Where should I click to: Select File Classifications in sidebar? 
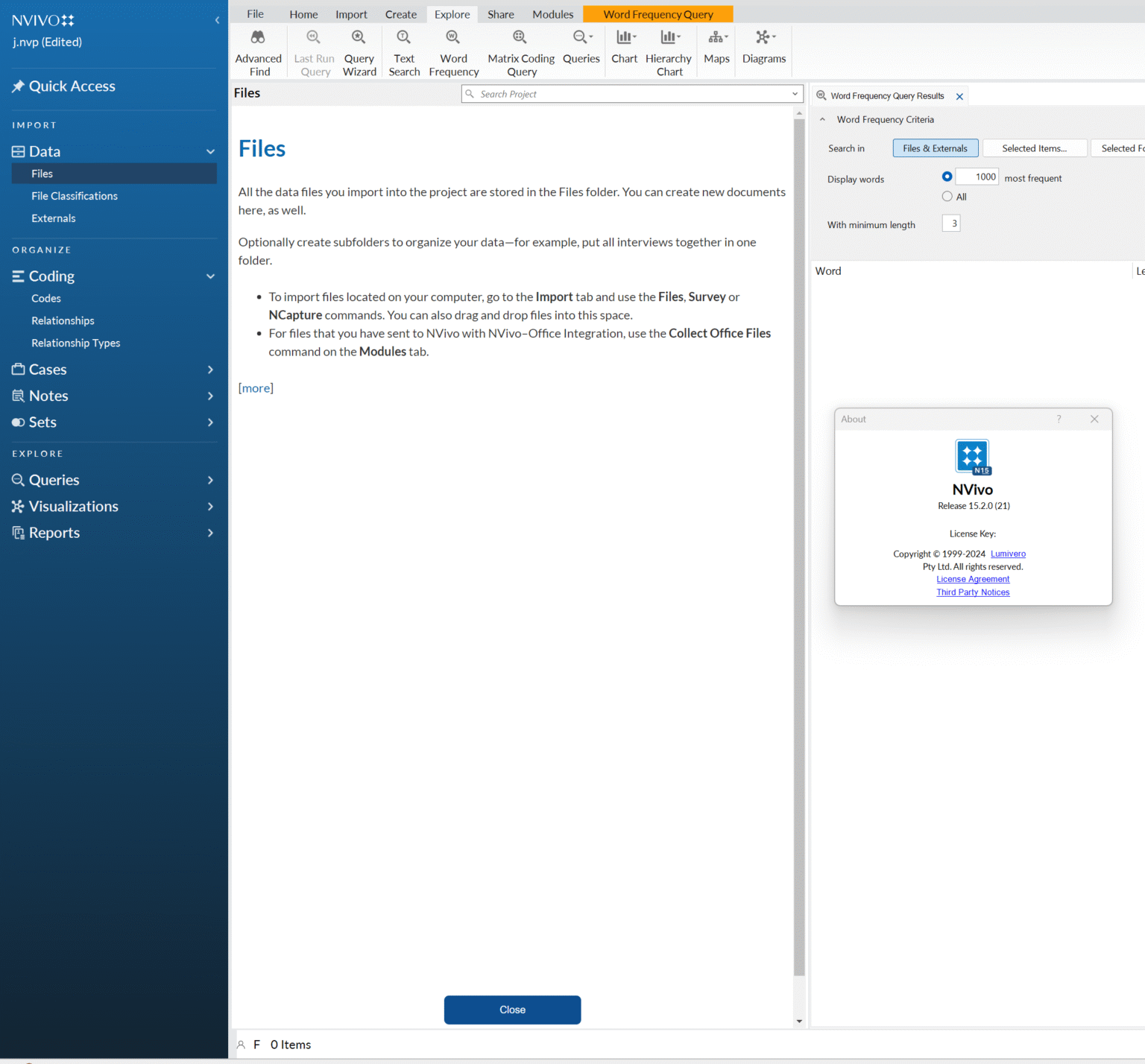75,196
